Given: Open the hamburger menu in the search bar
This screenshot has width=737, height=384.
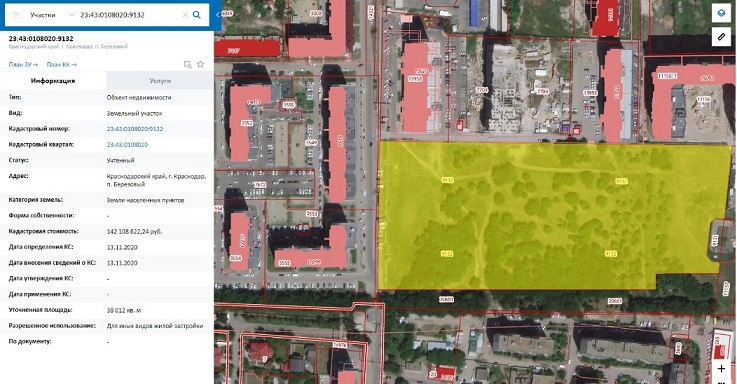Looking at the screenshot, I should tap(16, 15).
